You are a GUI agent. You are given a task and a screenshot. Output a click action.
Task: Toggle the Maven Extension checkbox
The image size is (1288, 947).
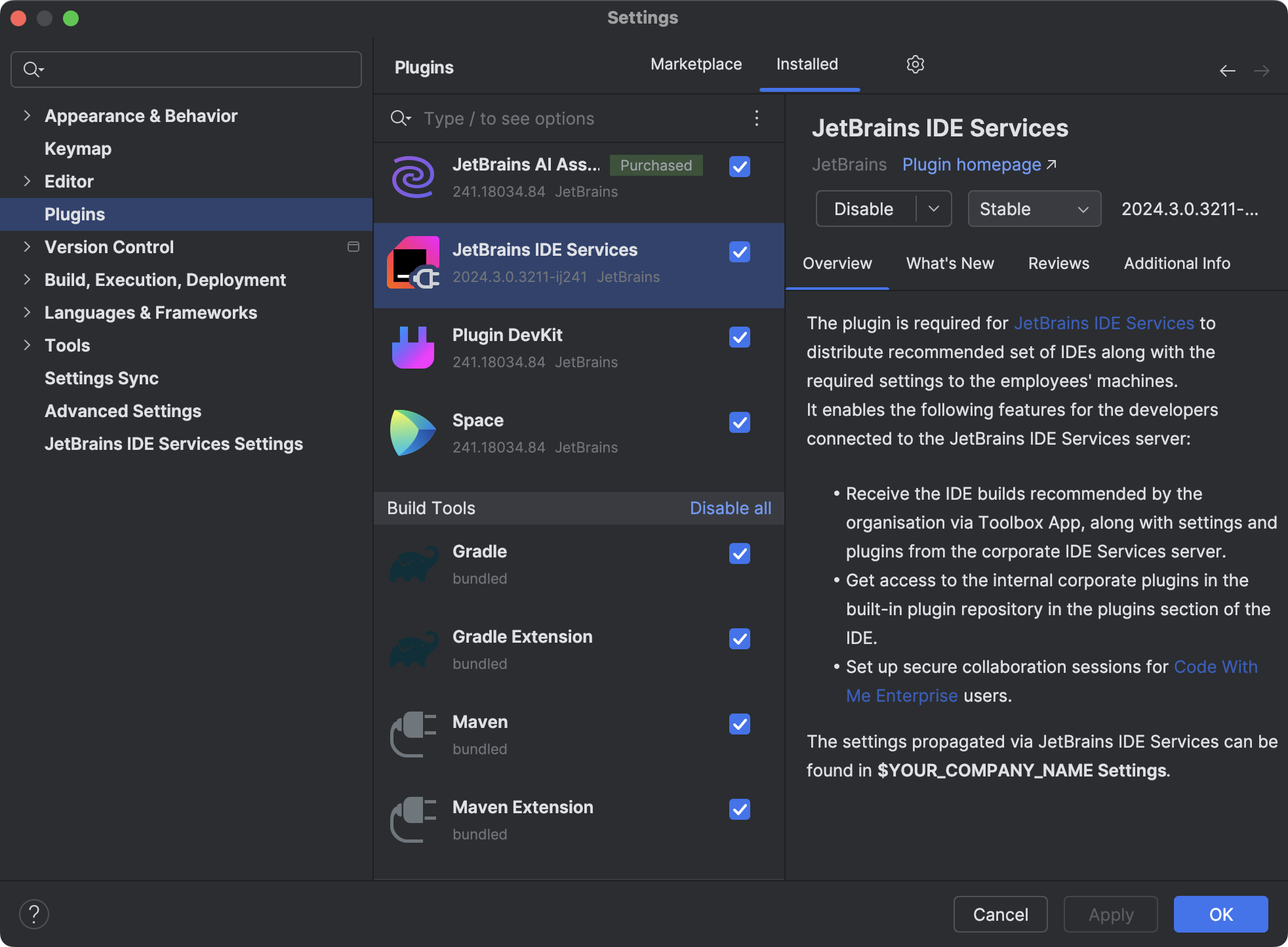tap(739, 809)
